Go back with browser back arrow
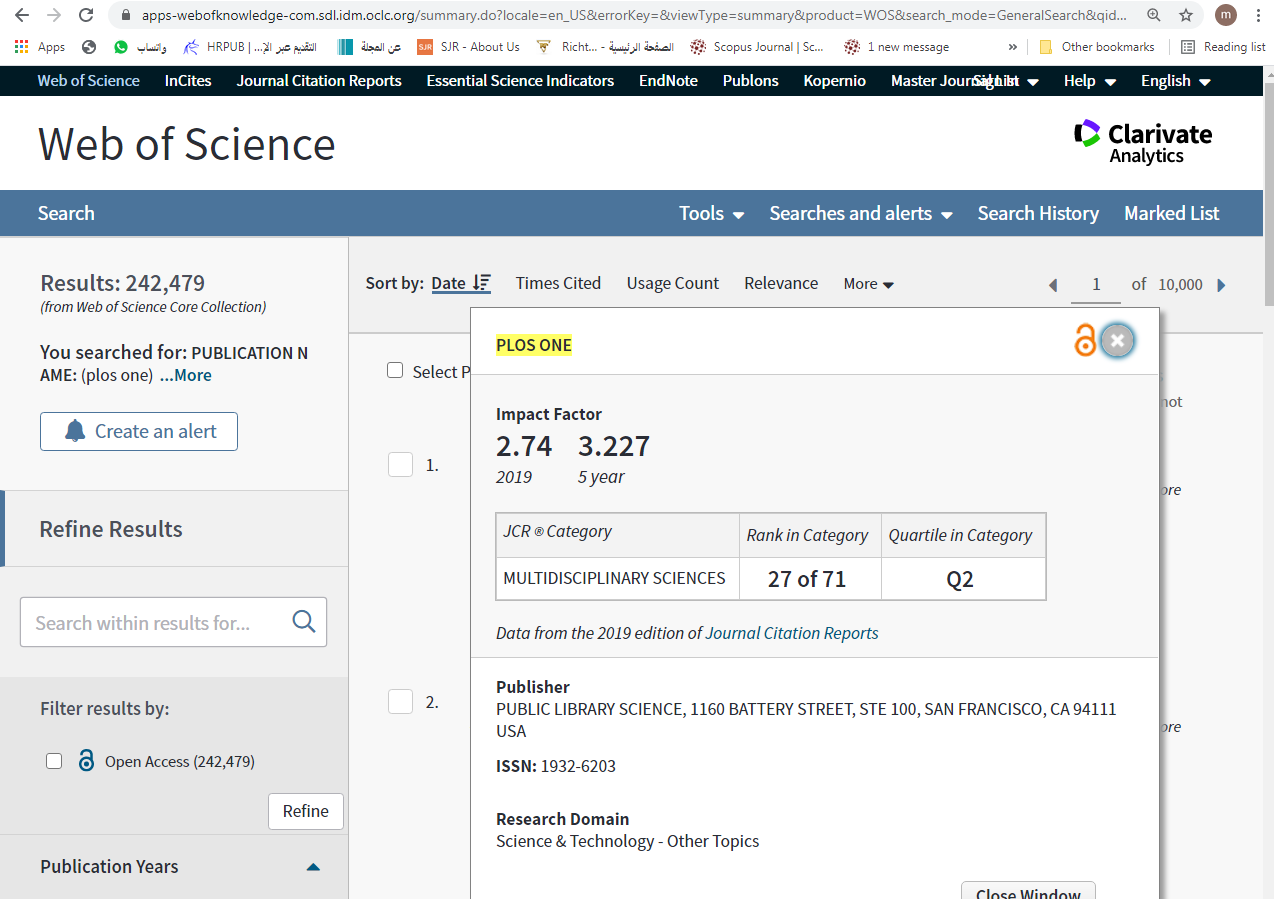Viewport: 1274px width, 899px height. (x=22, y=15)
